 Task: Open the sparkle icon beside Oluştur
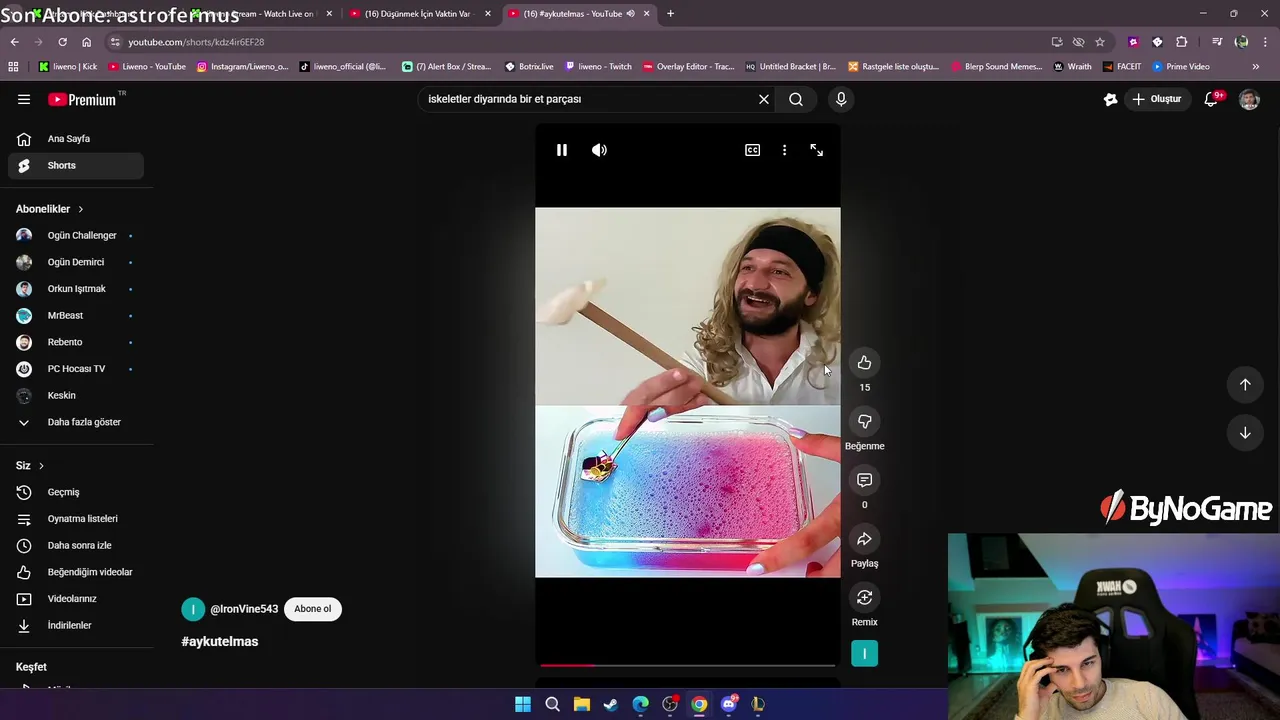coord(1110,99)
